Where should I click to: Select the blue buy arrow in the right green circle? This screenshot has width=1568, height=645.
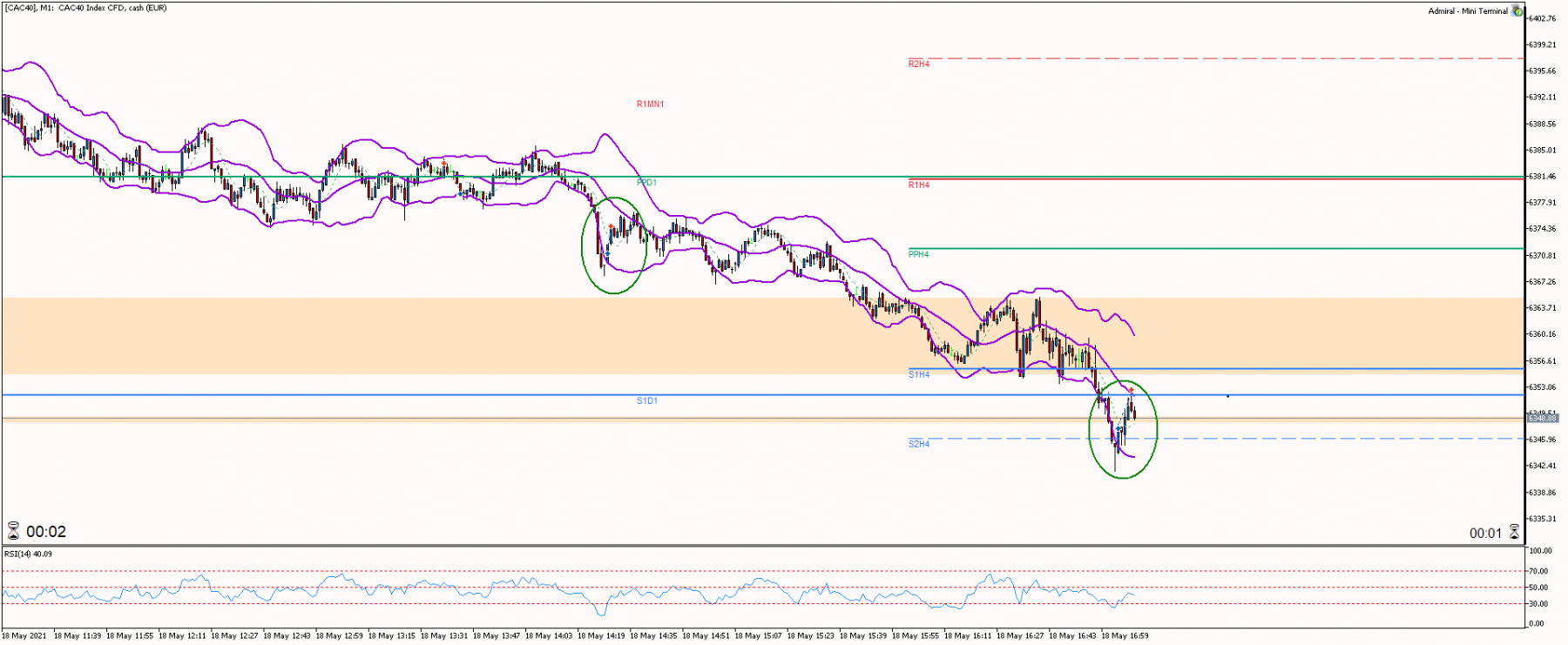pos(1119,430)
